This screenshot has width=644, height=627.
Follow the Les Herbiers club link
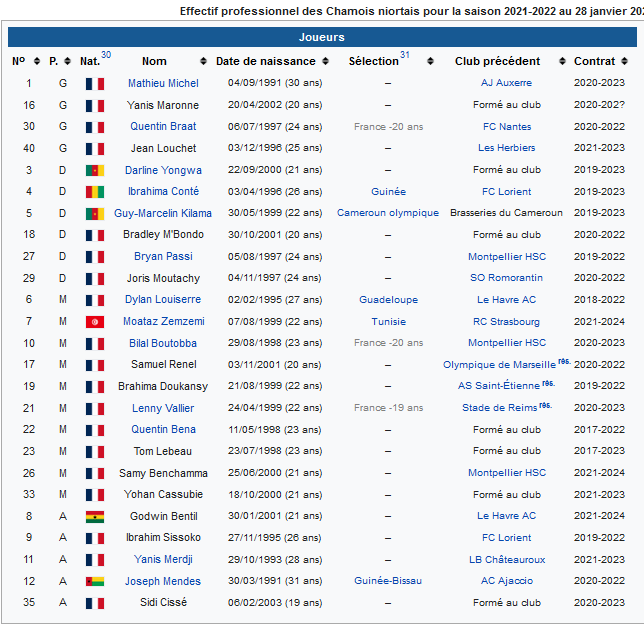(x=506, y=148)
